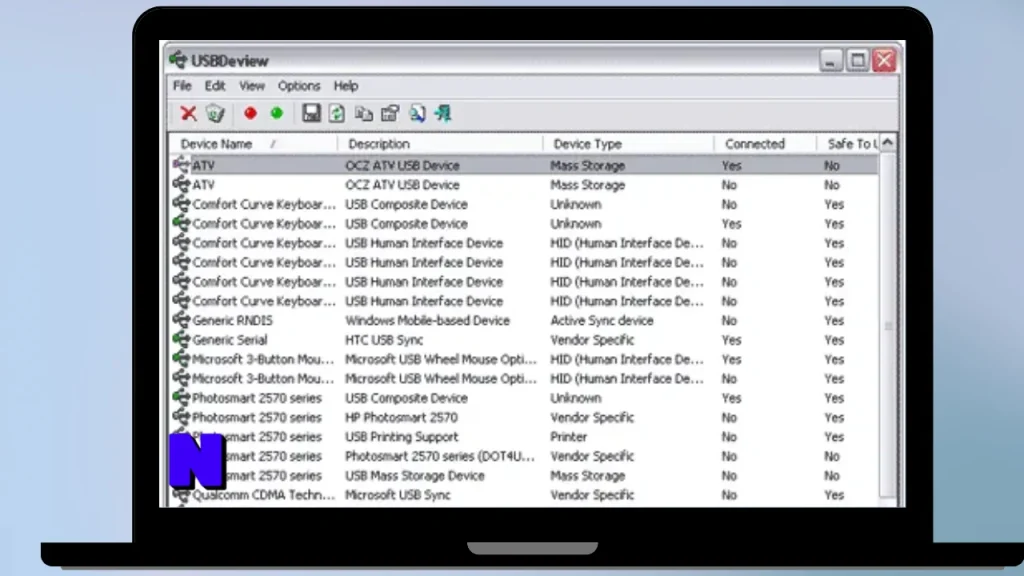The height and width of the screenshot is (576, 1024).
Task: Open the properties toolbar icon
Action: click(390, 114)
